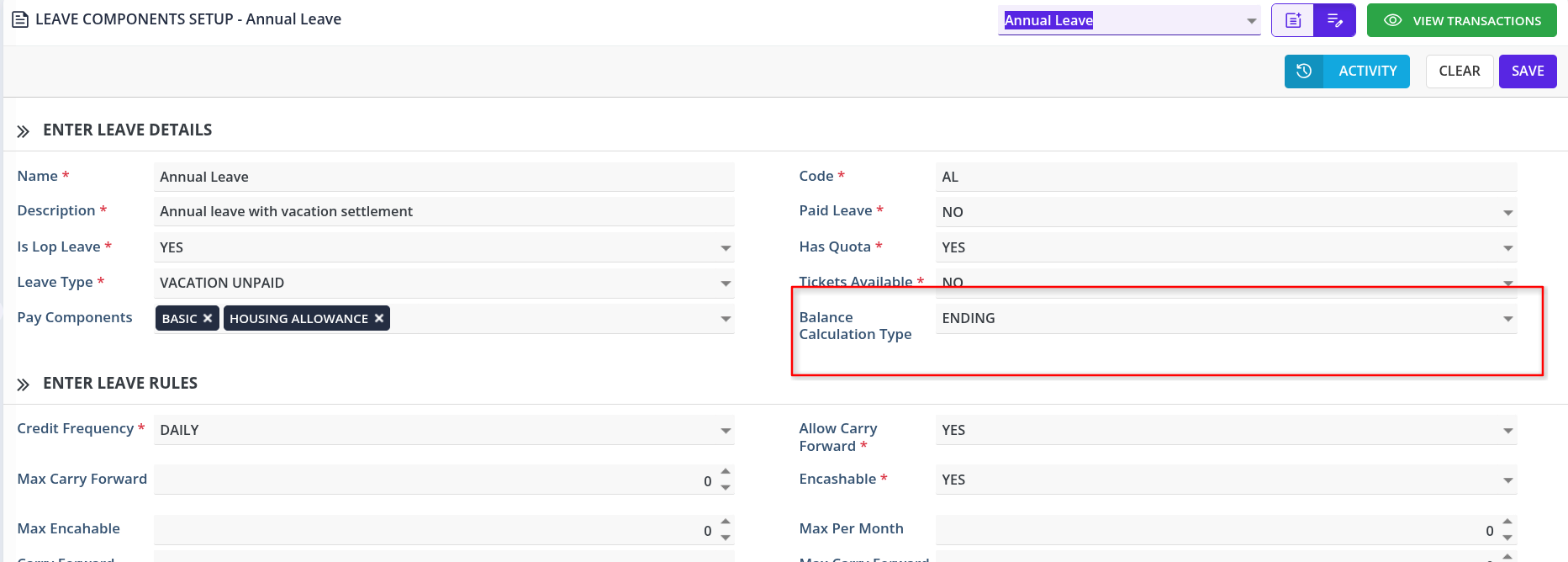Remove the HOUSING ALLOWANCE tag
1568x562 pixels.
coord(379,318)
